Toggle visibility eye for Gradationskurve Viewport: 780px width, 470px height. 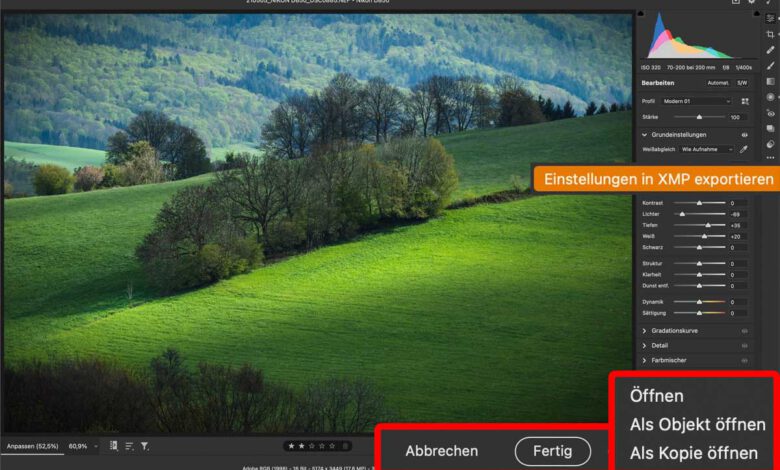745,331
